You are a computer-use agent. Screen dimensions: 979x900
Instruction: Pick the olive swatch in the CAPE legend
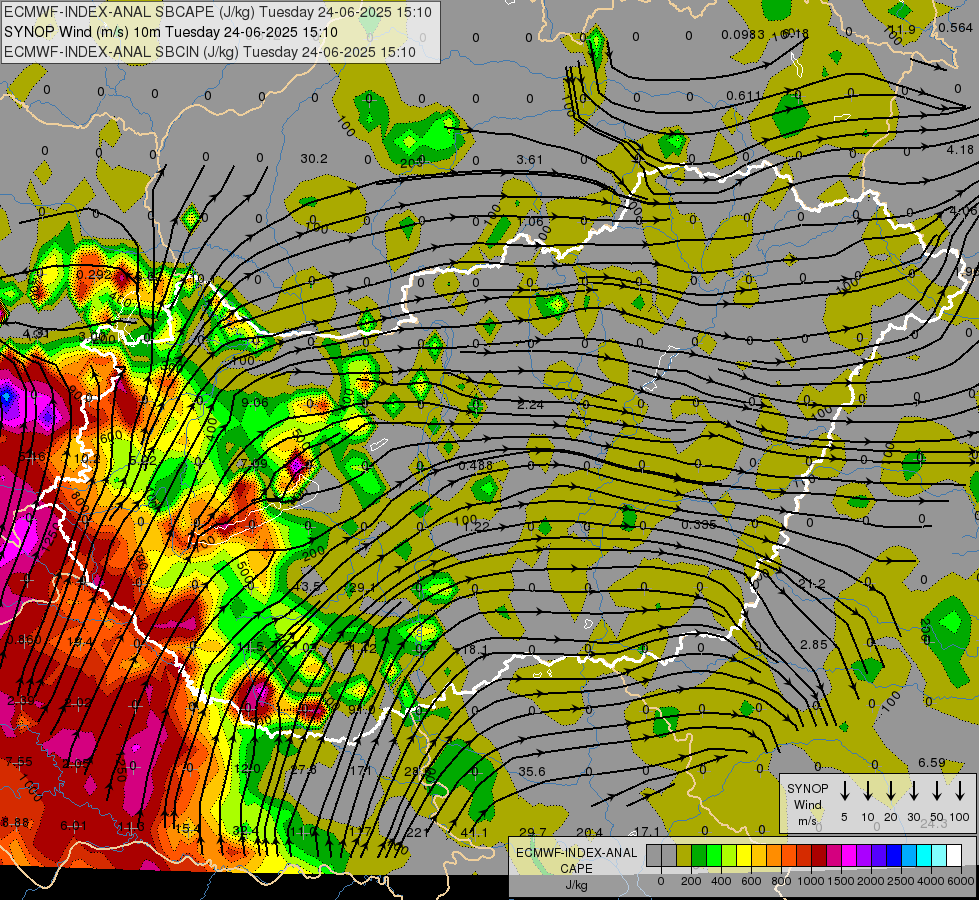[684, 856]
